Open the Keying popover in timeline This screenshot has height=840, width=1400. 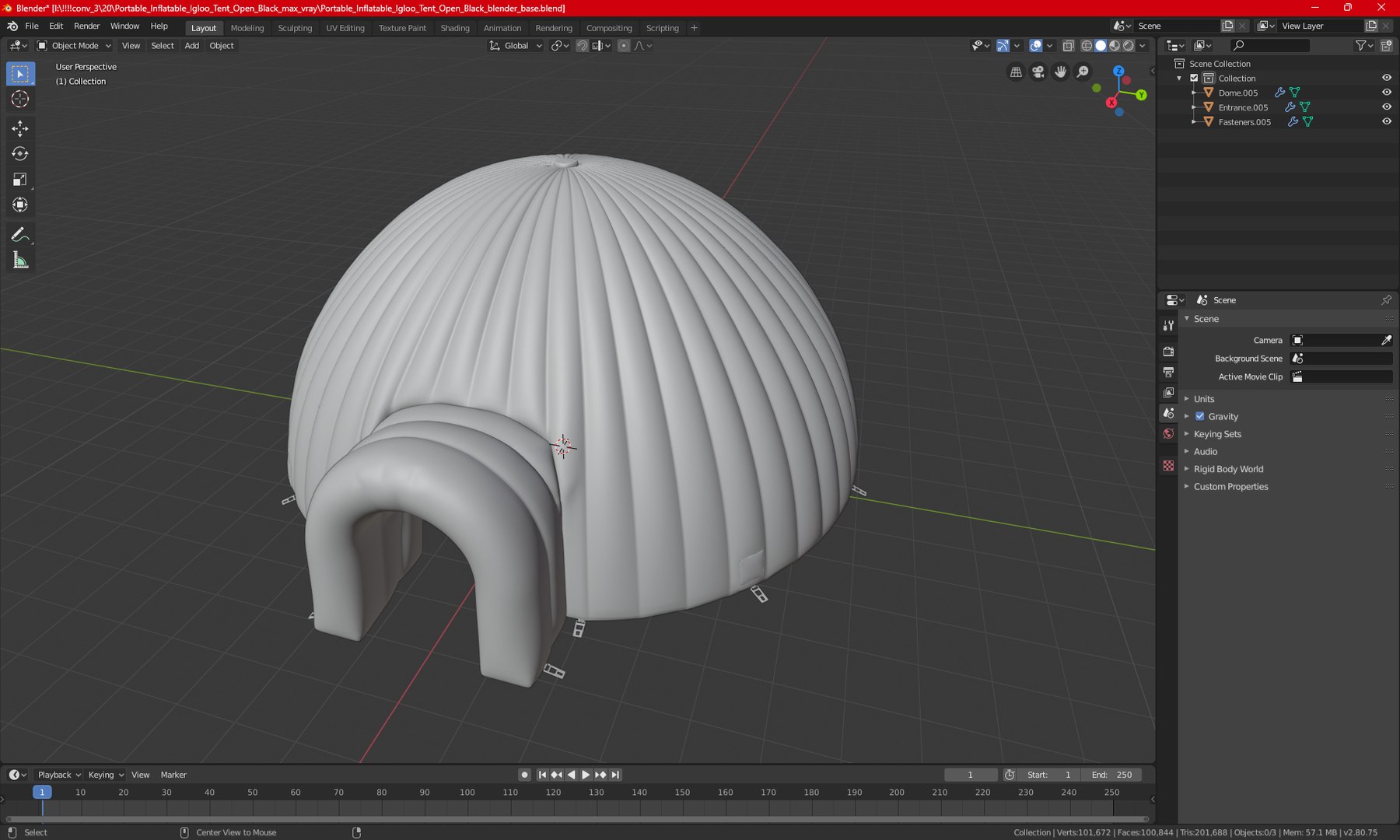point(105,775)
